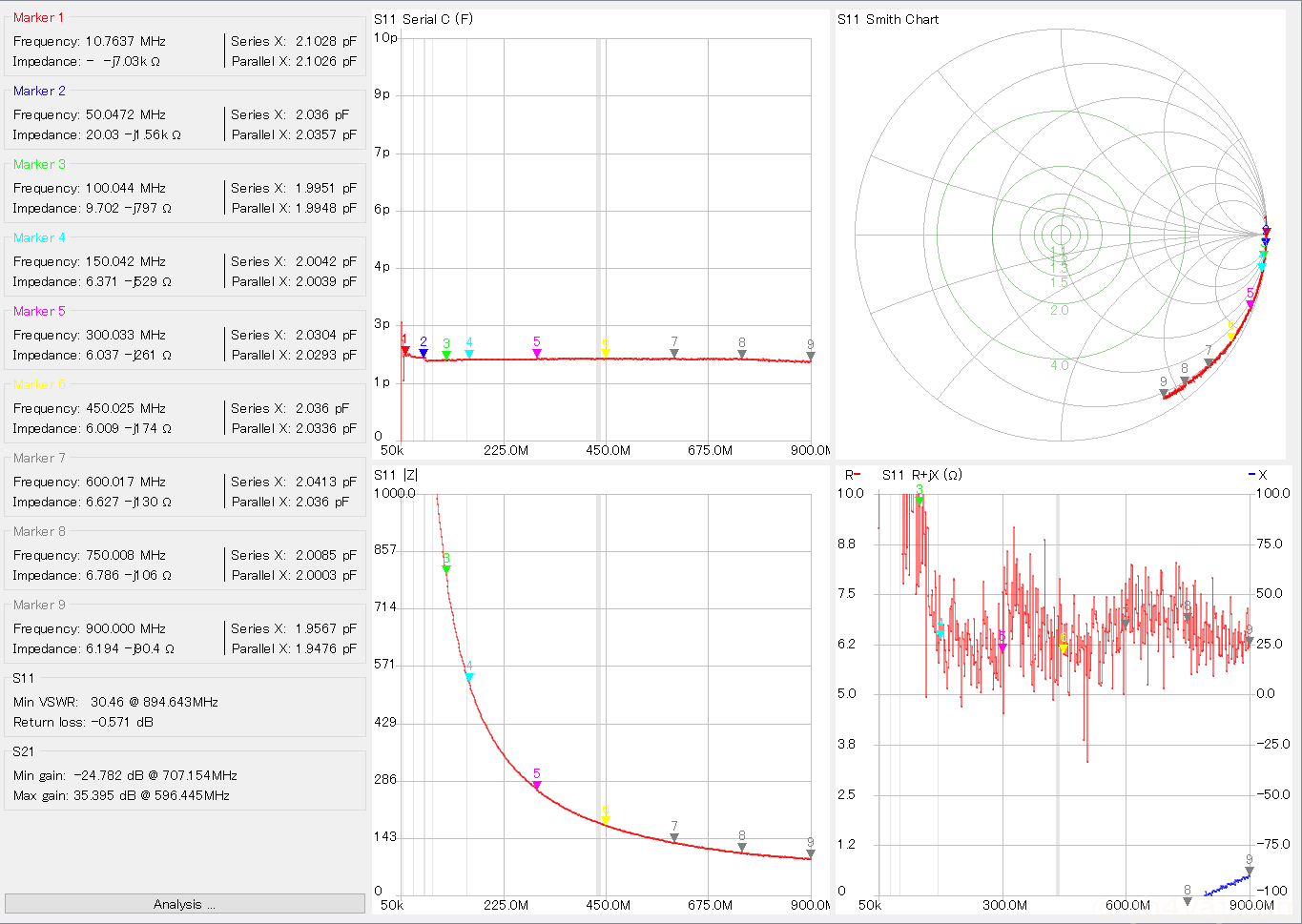Image resolution: width=1302 pixels, height=924 pixels.
Task: Select cyan marker 4 in Serial C chart
Action: 469,355
